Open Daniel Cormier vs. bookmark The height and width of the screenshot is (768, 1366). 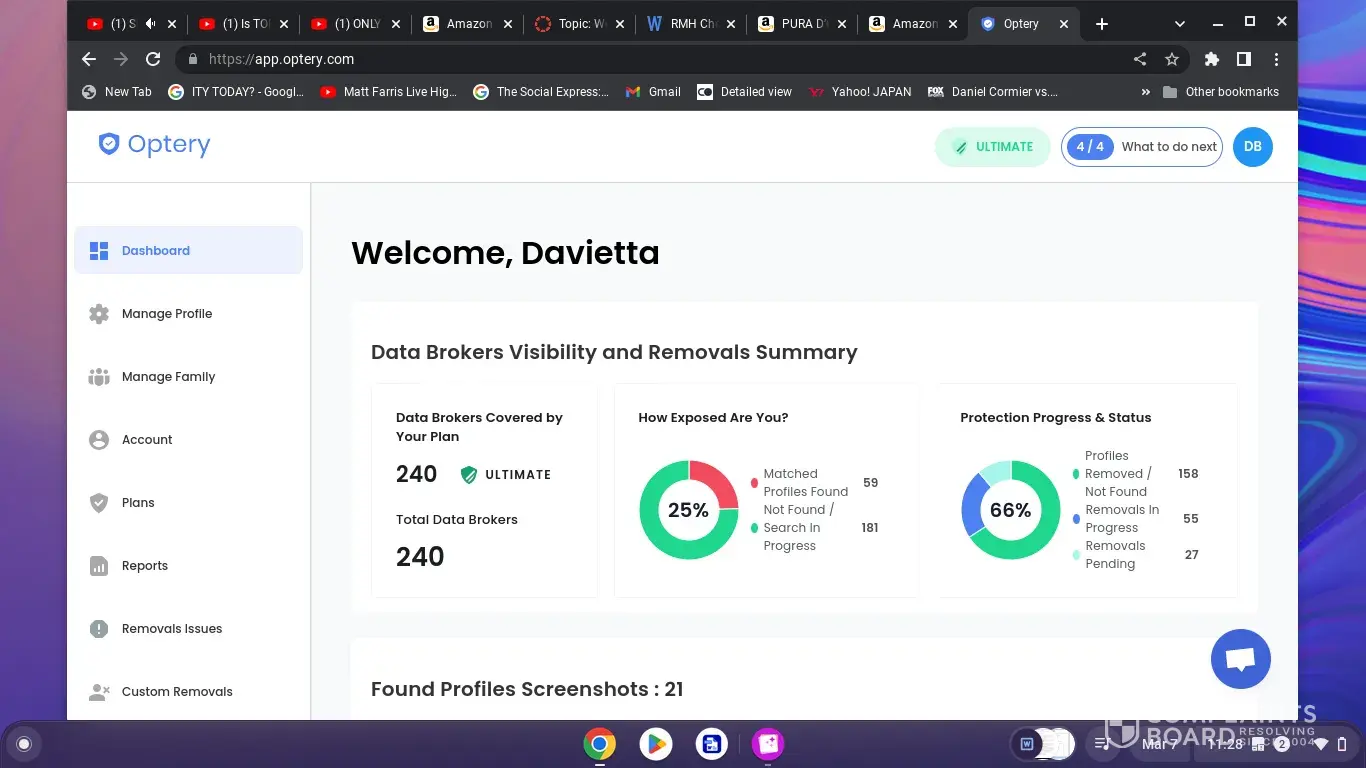993,92
